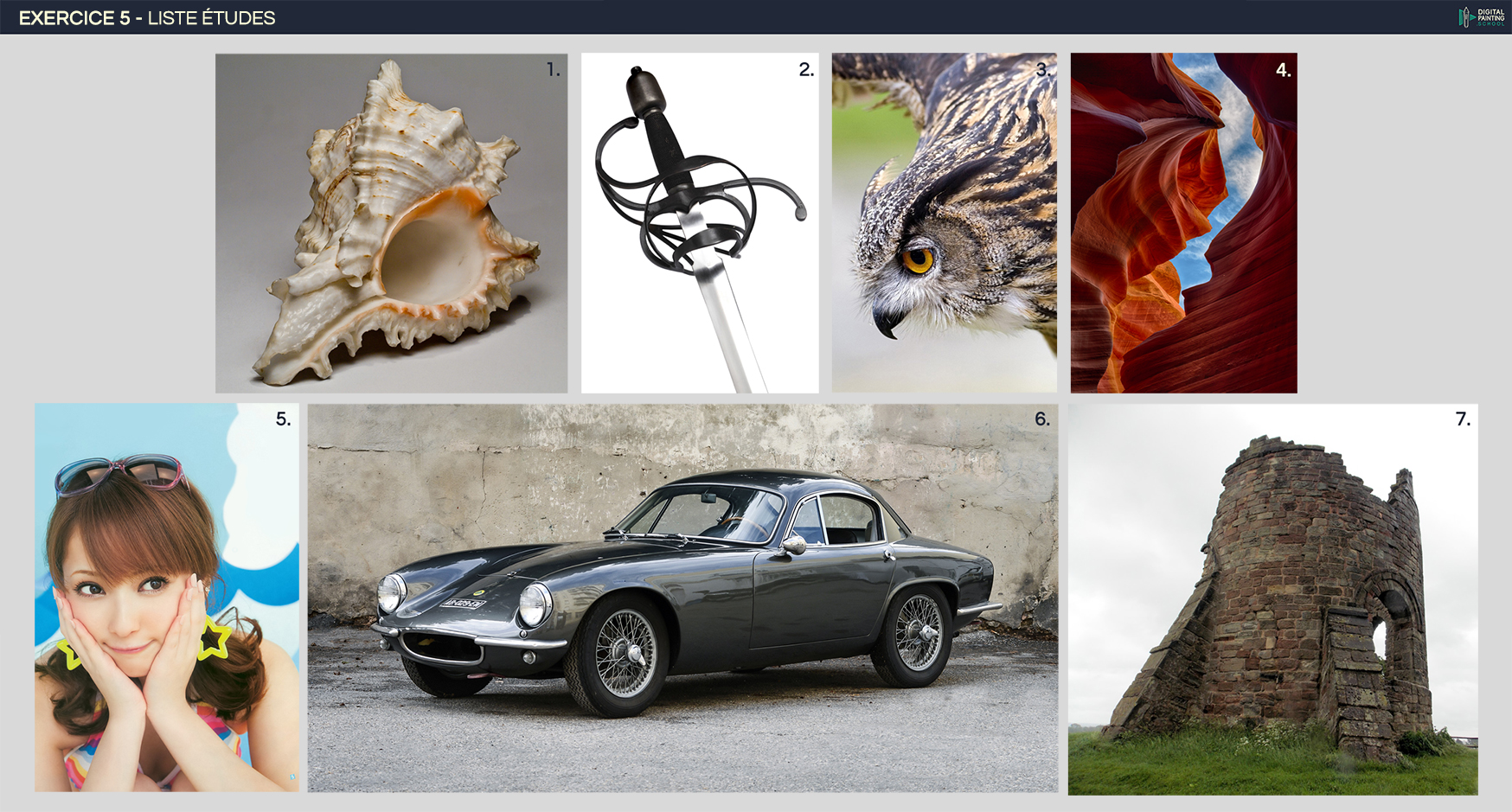This screenshot has height=812, width=1512.
Task: Click number label 1 on seashell image
Action: [x=553, y=70]
